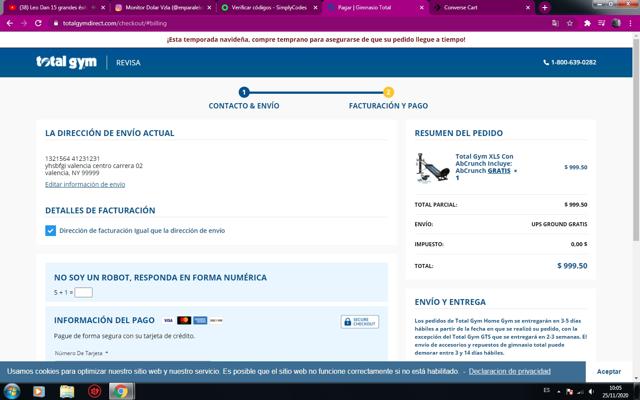Call the 1-800-639-0282 phone link
640x400 pixels.
pos(569,62)
